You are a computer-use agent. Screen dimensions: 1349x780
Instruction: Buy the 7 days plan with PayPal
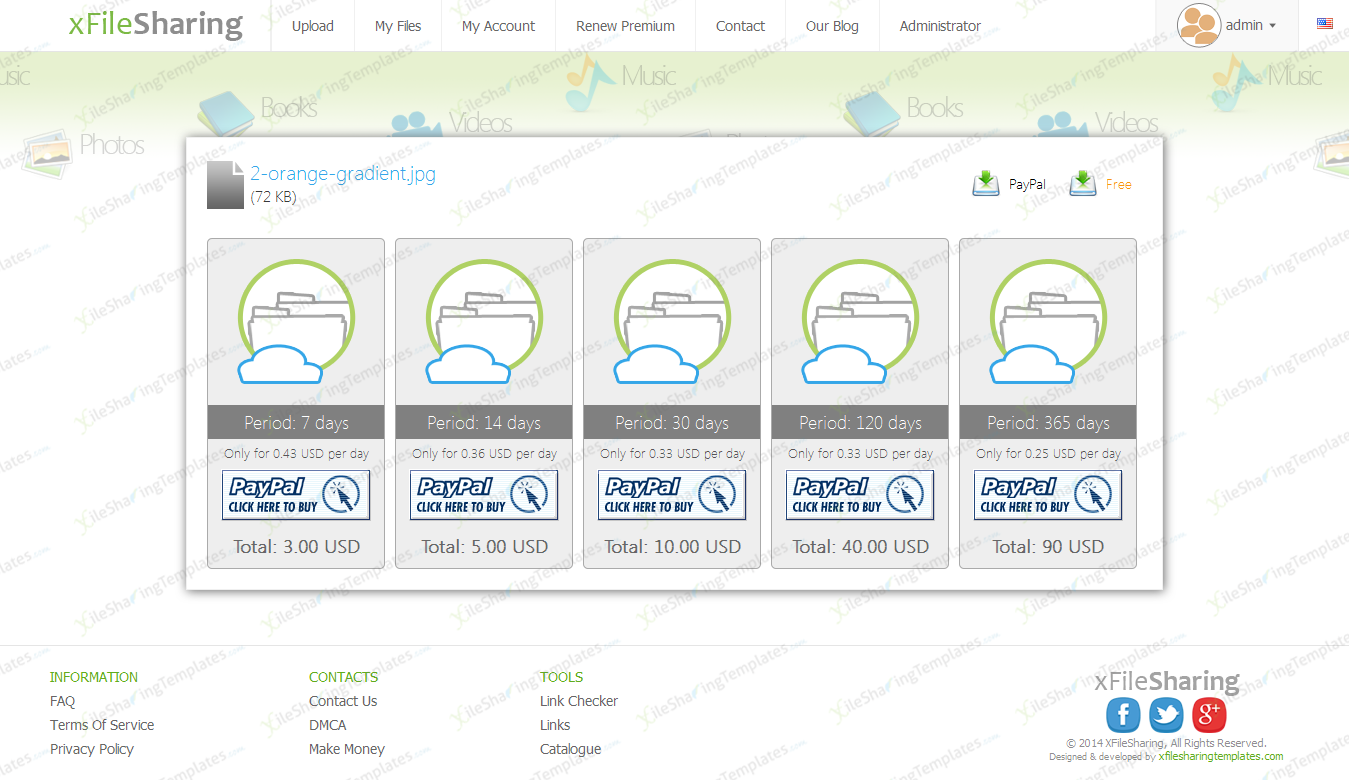tap(296, 495)
